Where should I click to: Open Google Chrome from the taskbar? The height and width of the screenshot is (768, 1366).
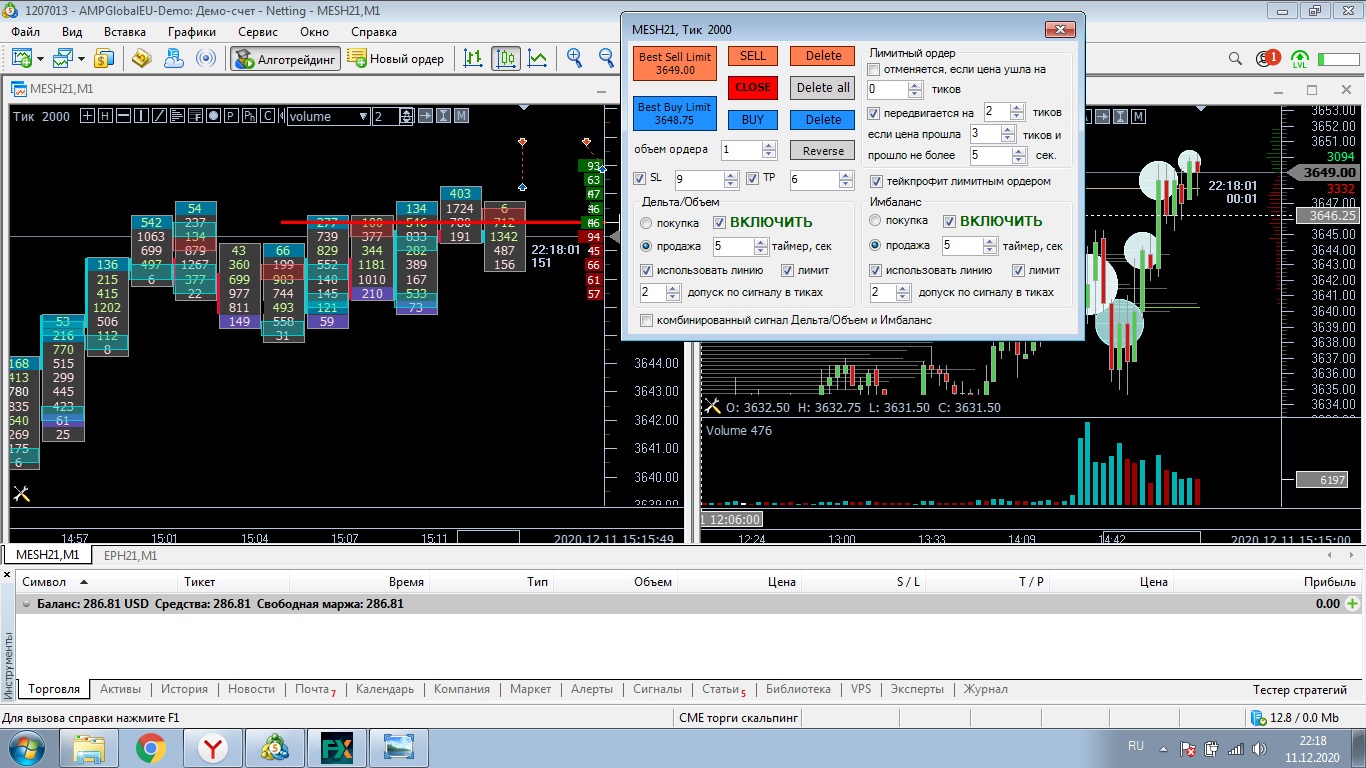point(151,748)
